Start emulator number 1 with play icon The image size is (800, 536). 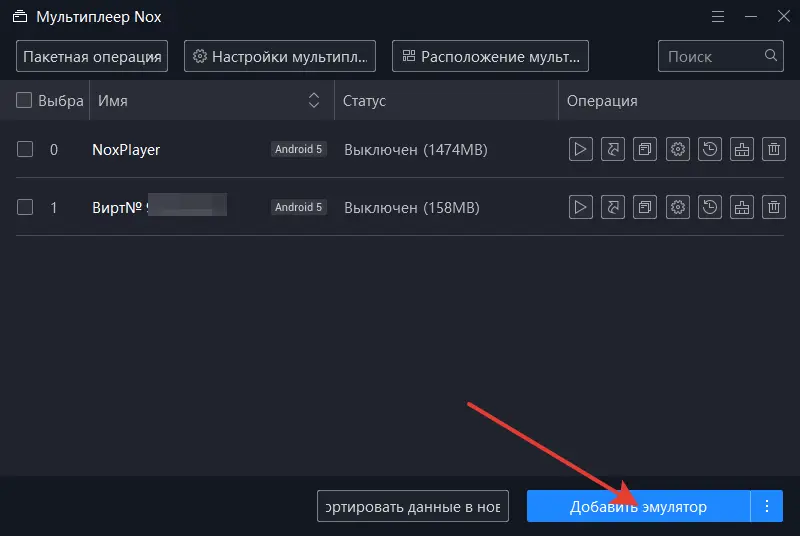581,207
